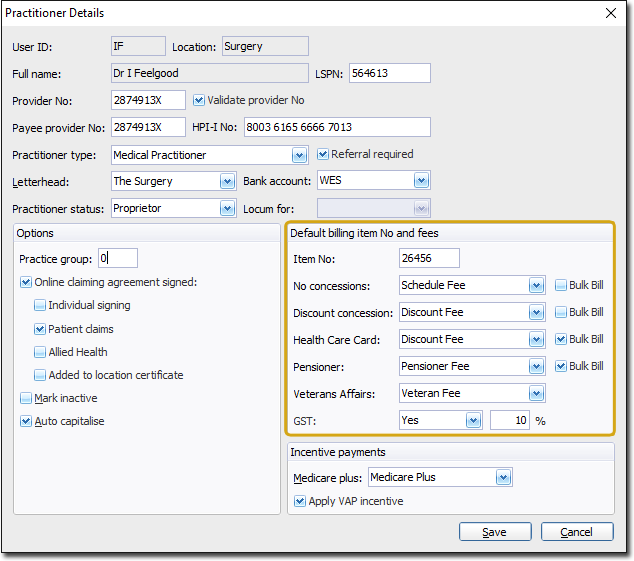Open the Practitioner type dropdown
The image size is (634, 561).
[x=299, y=155]
